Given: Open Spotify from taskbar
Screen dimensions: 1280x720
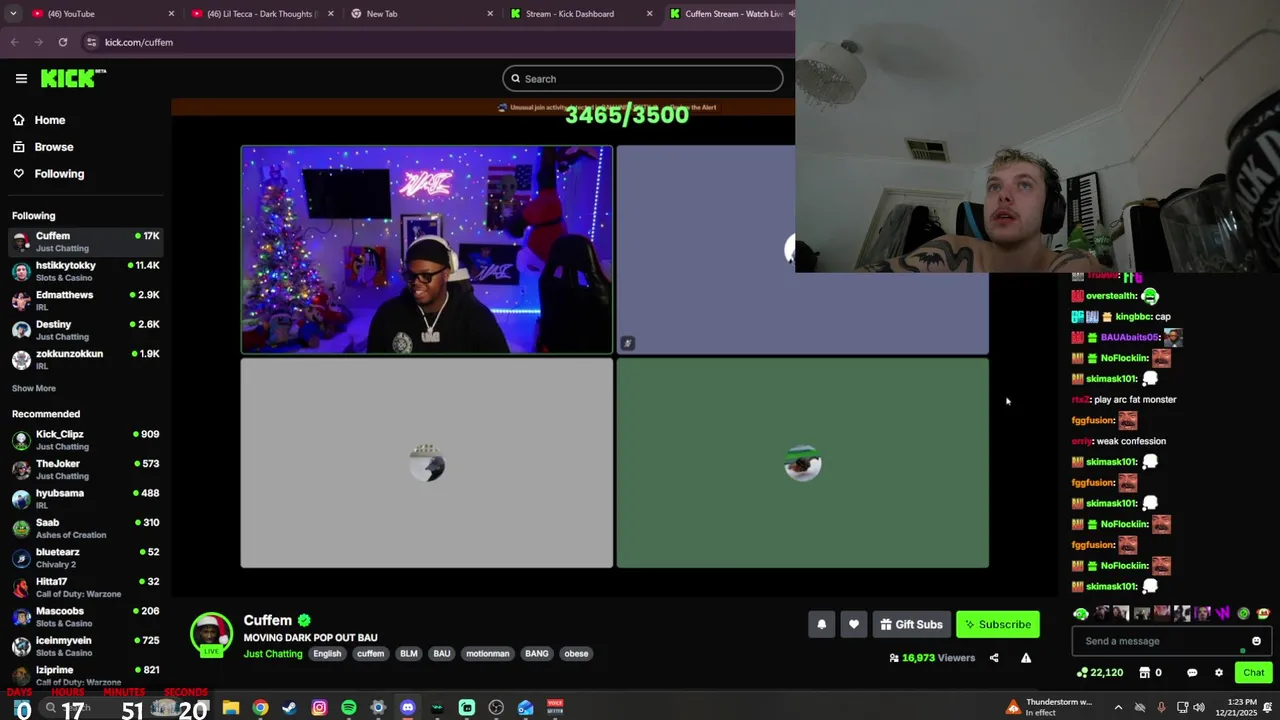Looking at the screenshot, I should coord(349,708).
